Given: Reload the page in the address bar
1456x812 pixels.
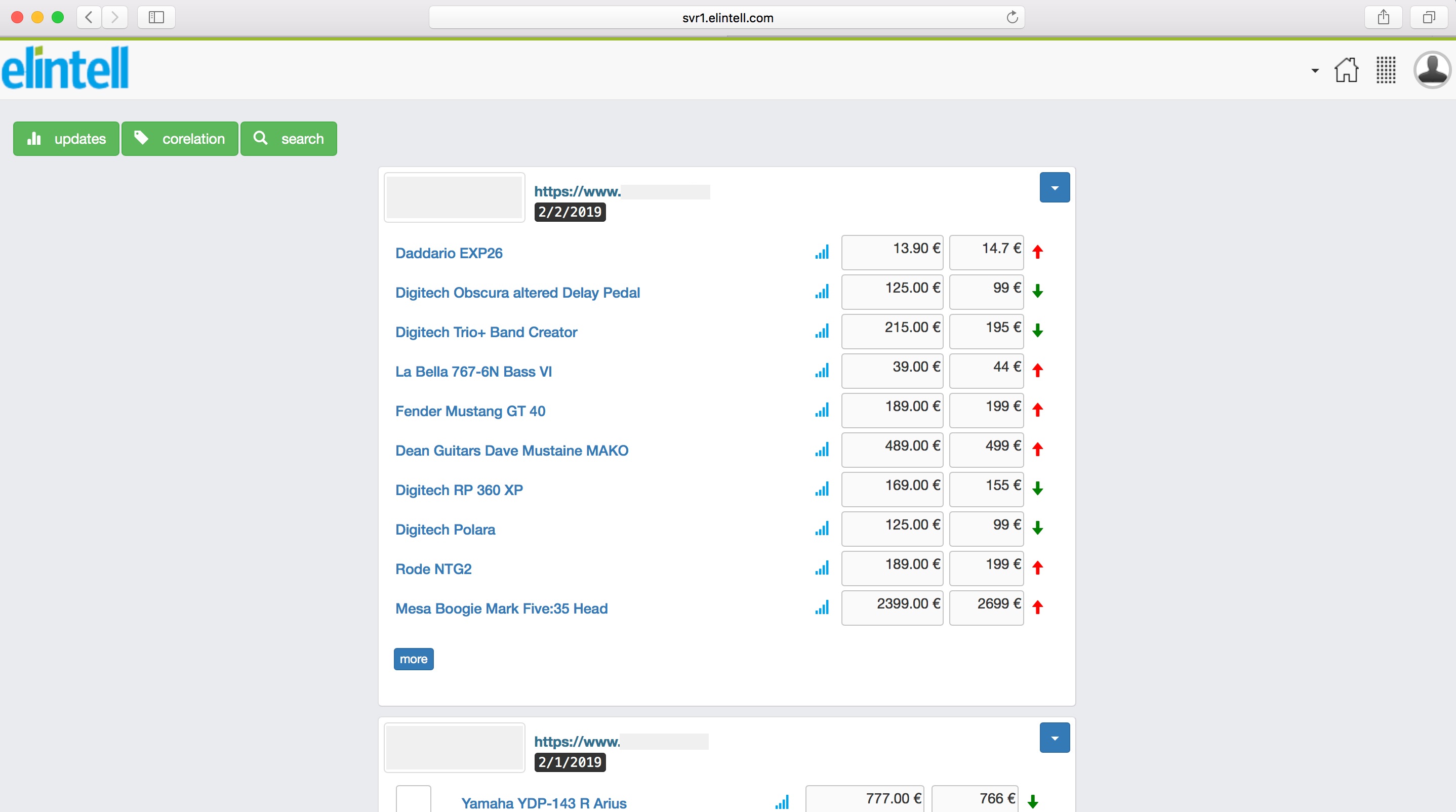Looking at the screenshot, I should pyautogui.click(x=1012, y=18).
